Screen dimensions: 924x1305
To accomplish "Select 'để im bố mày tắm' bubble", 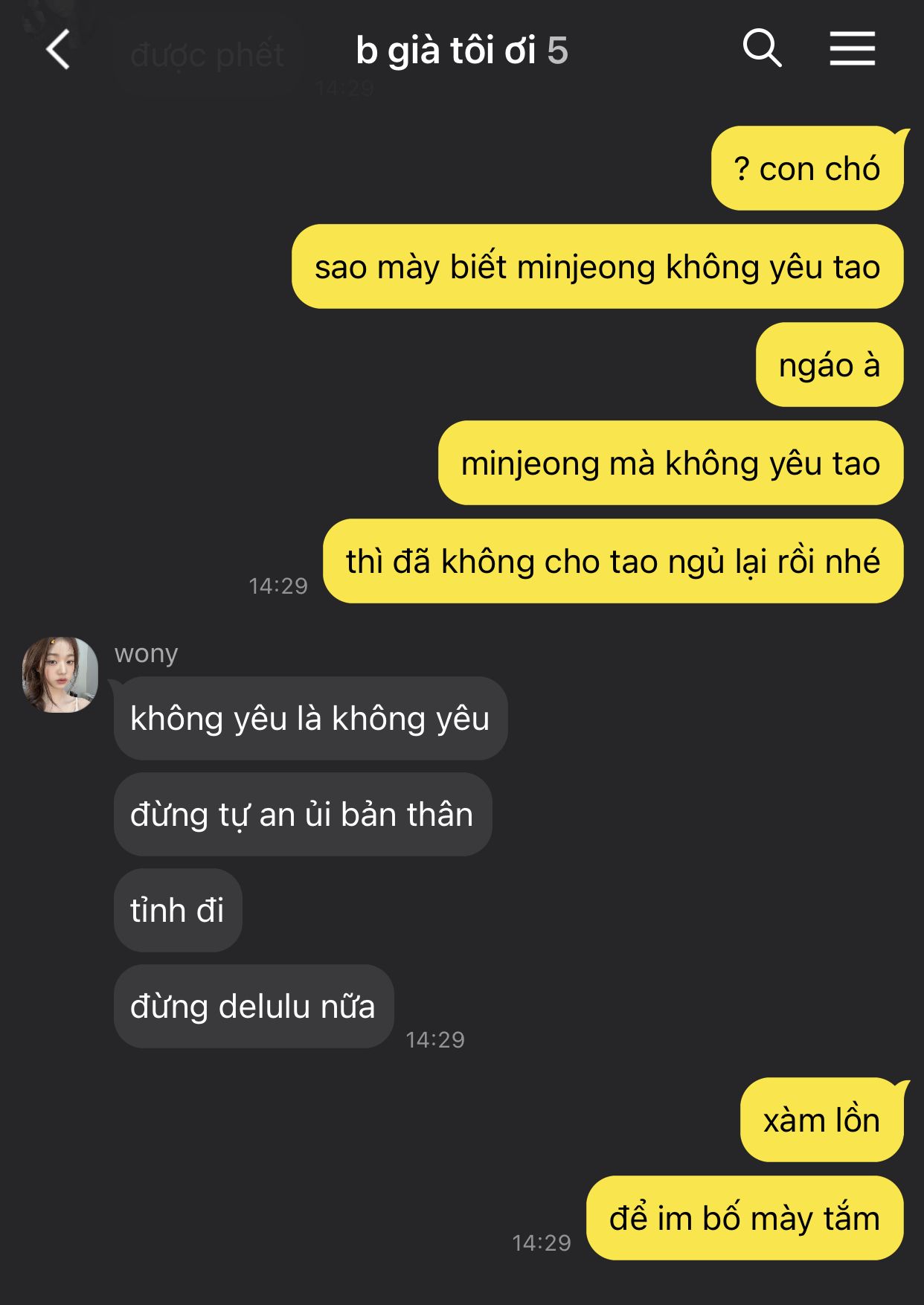I will coord(745,1218).
